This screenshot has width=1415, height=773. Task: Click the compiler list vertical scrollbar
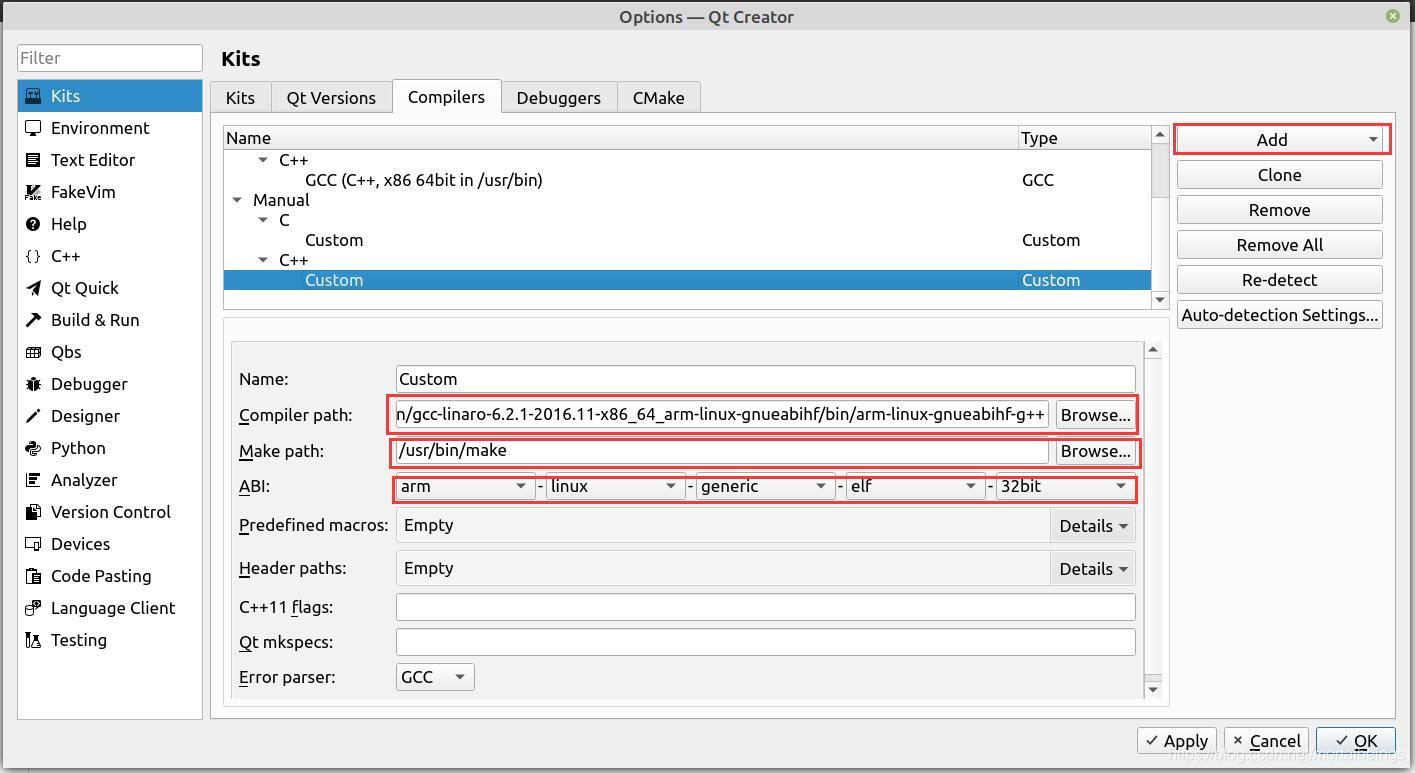click(x=1160, y=217)
